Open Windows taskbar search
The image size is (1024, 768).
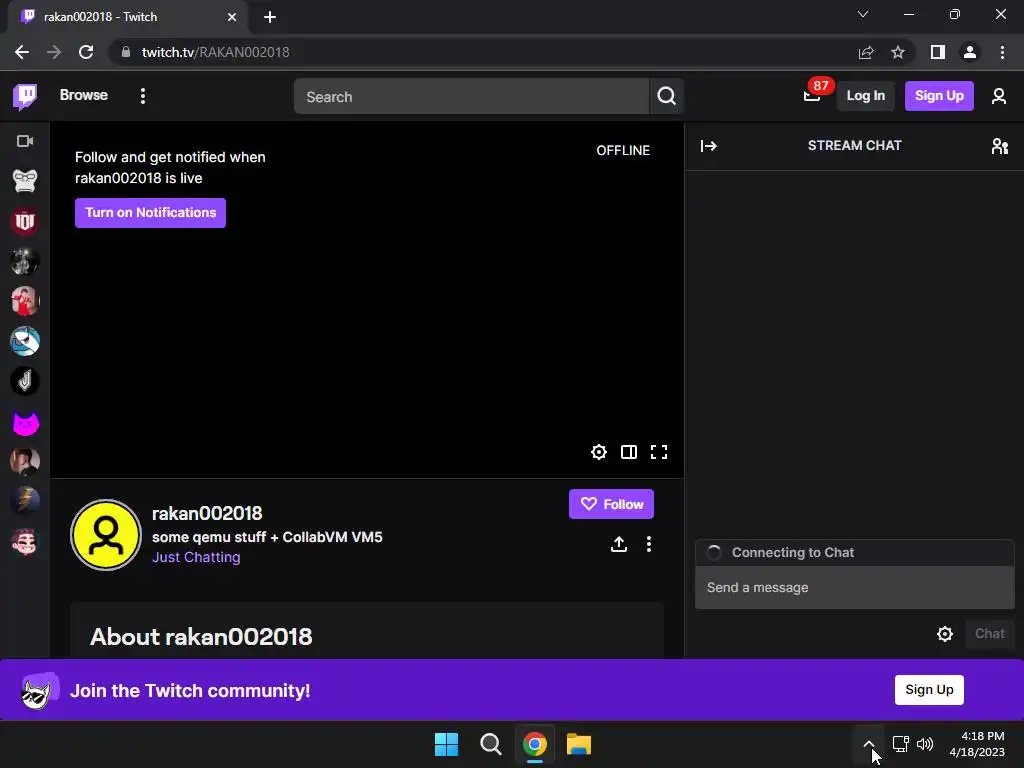[490, 744]
